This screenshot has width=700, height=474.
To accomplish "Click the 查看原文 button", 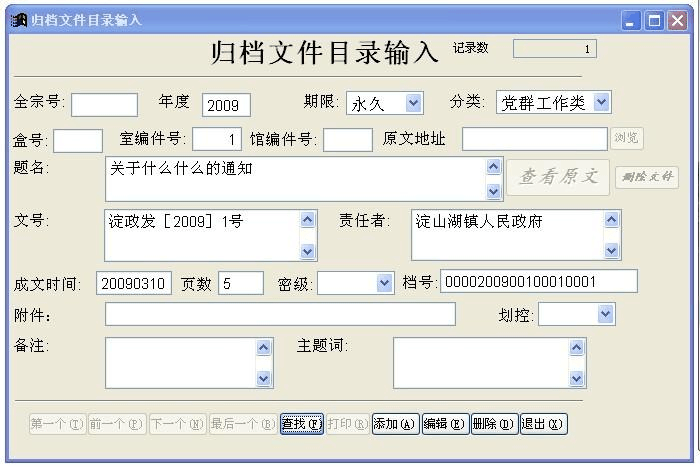I will pyautogui.click(x=558, y=177).
